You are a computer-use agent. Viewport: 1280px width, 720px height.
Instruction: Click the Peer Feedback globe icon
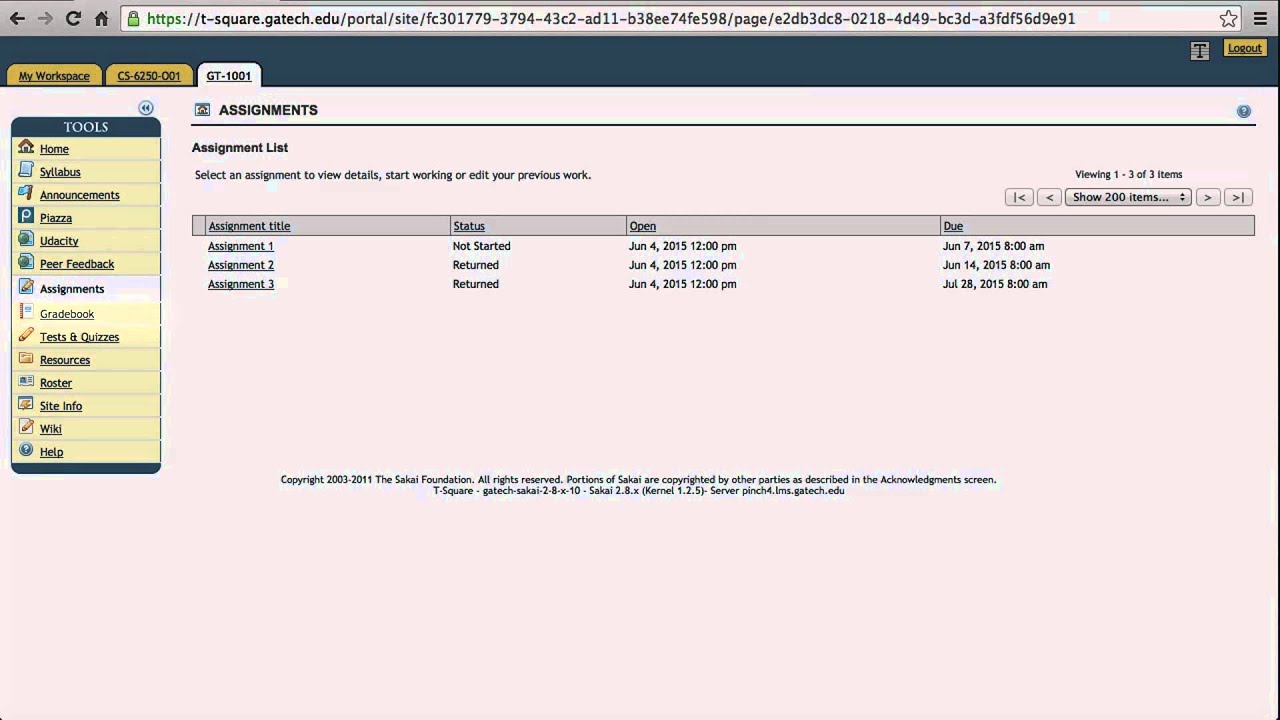(x=26, y=262)
